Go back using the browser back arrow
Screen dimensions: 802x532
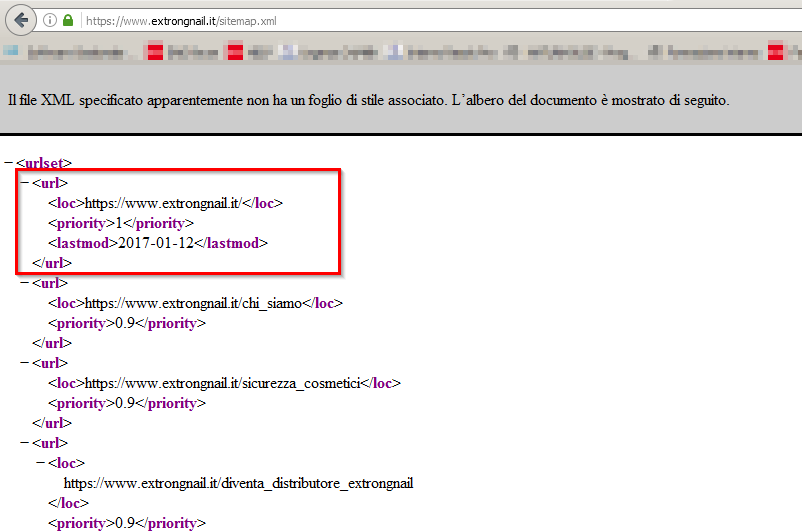(x=20, y=20)
